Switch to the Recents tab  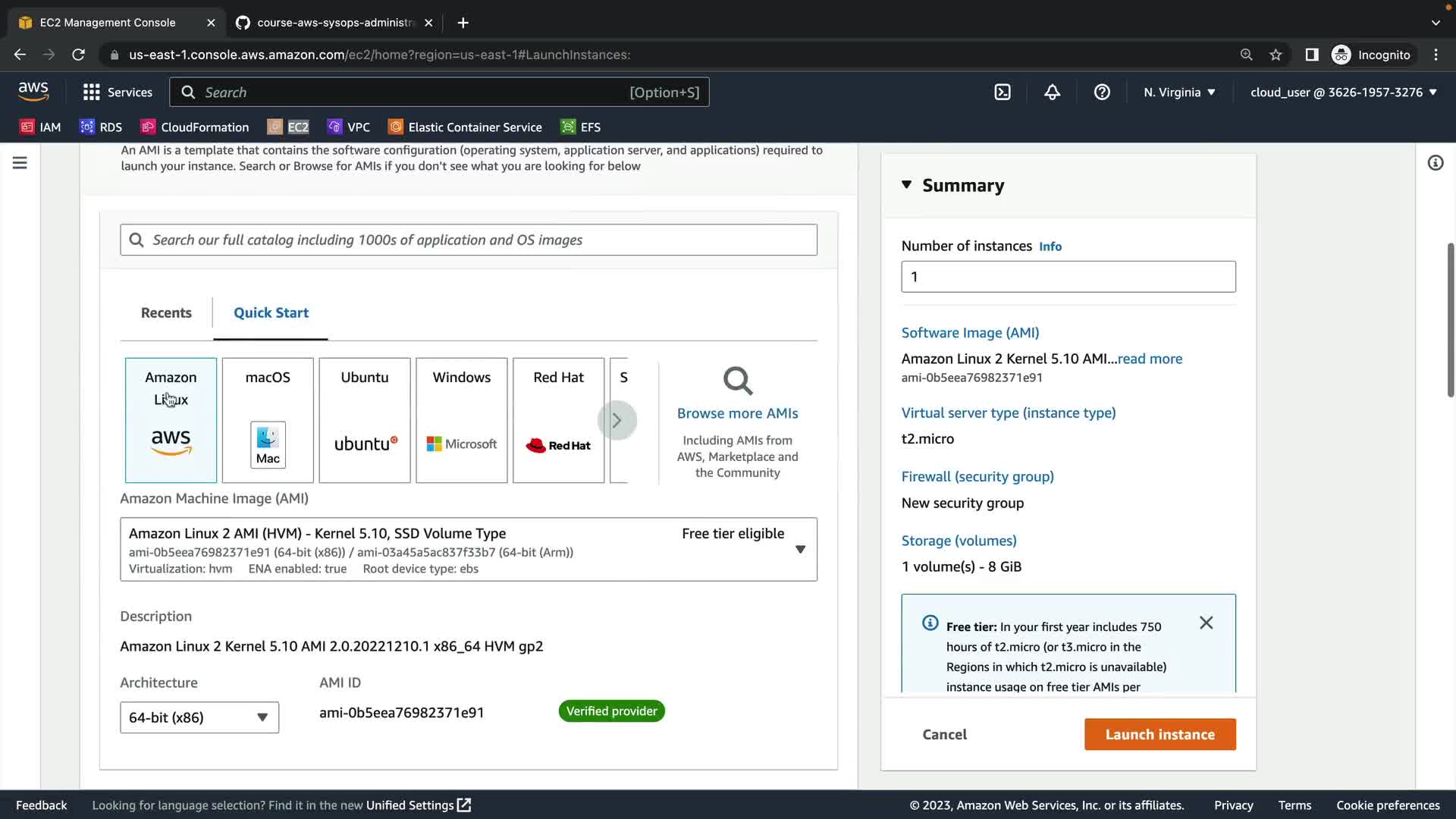coord(166,312)
